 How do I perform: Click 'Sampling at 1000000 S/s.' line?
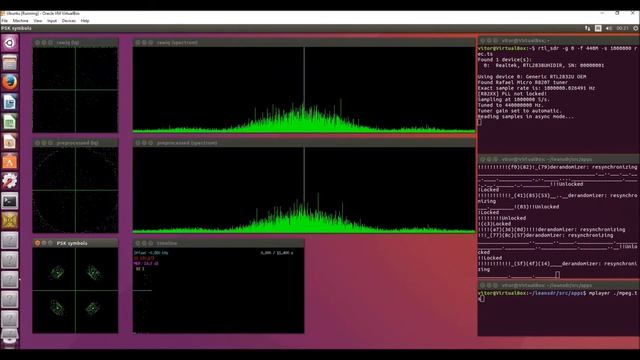click(514, 100)
